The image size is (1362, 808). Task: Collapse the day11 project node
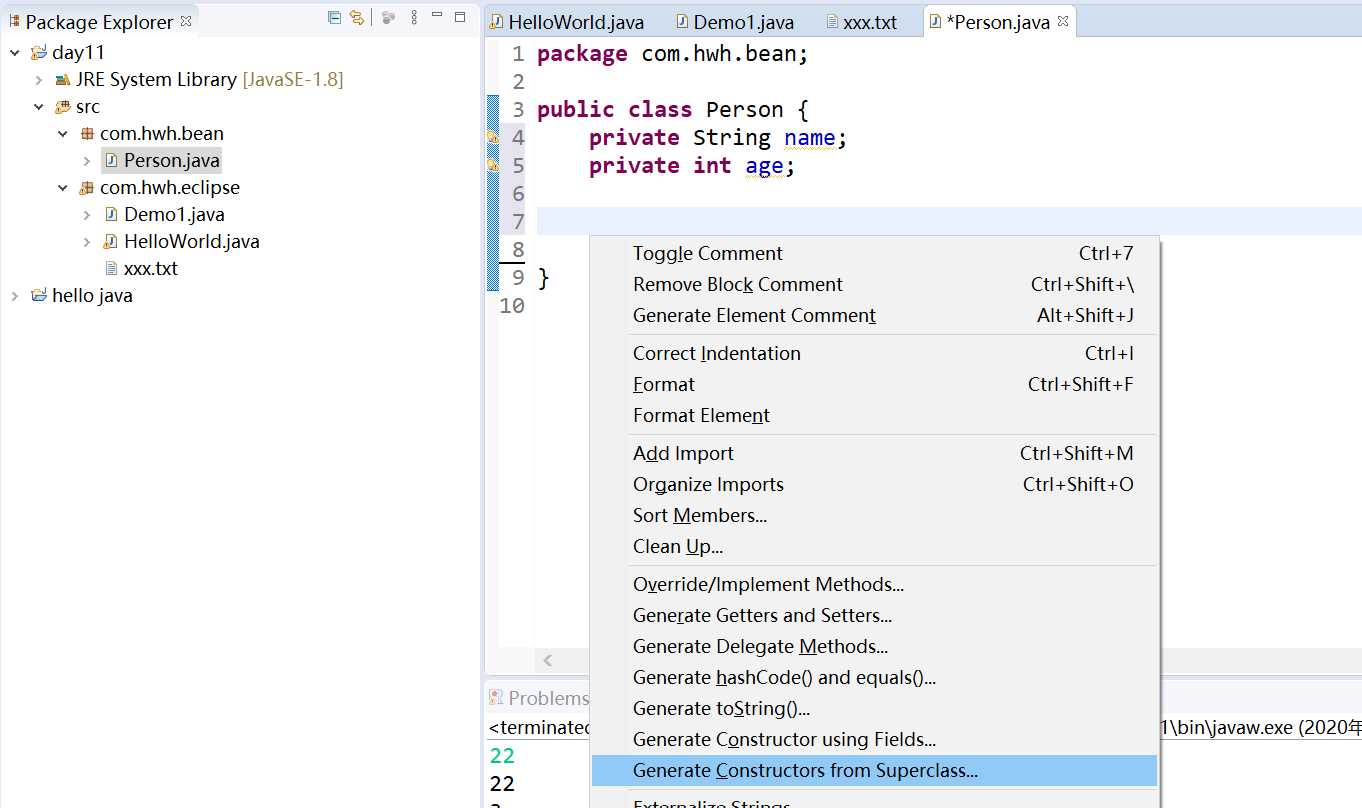coord(15,52)
